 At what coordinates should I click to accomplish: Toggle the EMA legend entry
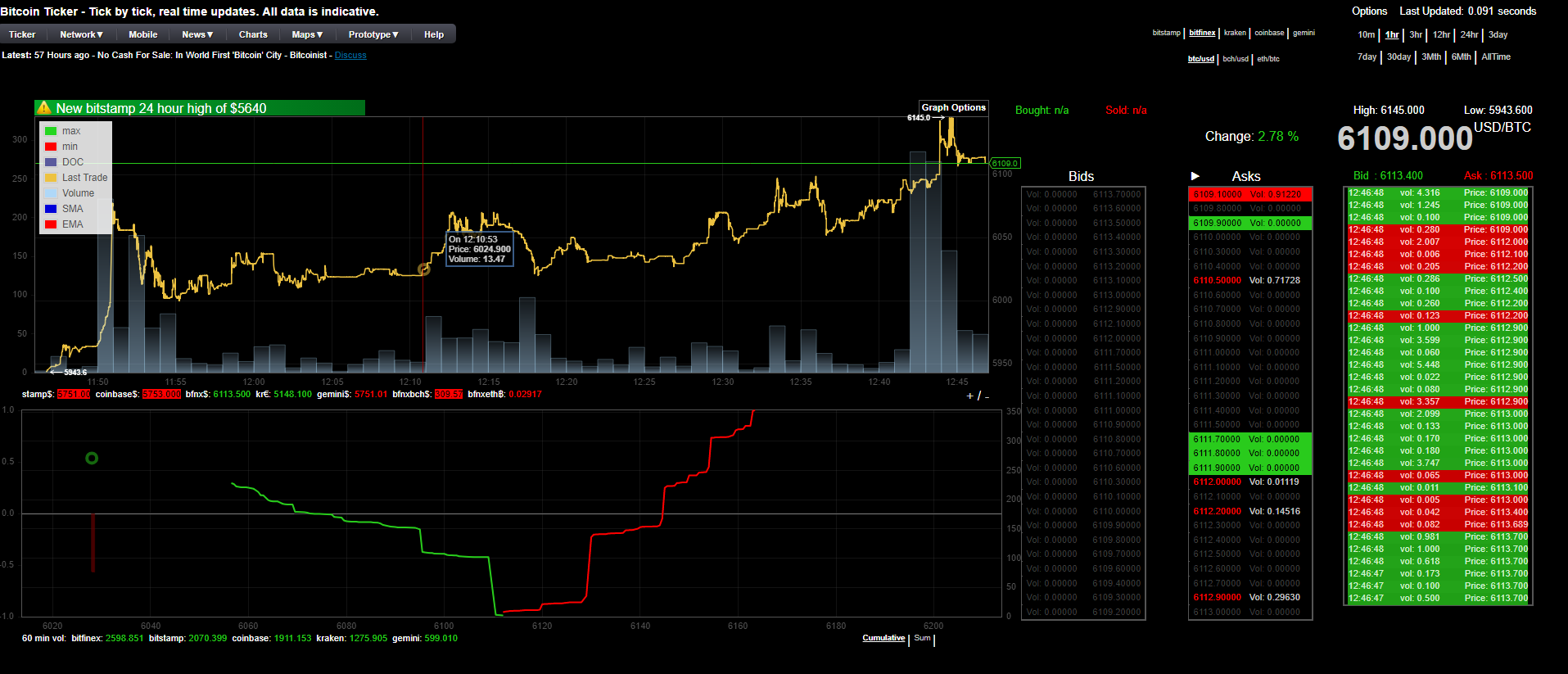[x=64, y=224]
